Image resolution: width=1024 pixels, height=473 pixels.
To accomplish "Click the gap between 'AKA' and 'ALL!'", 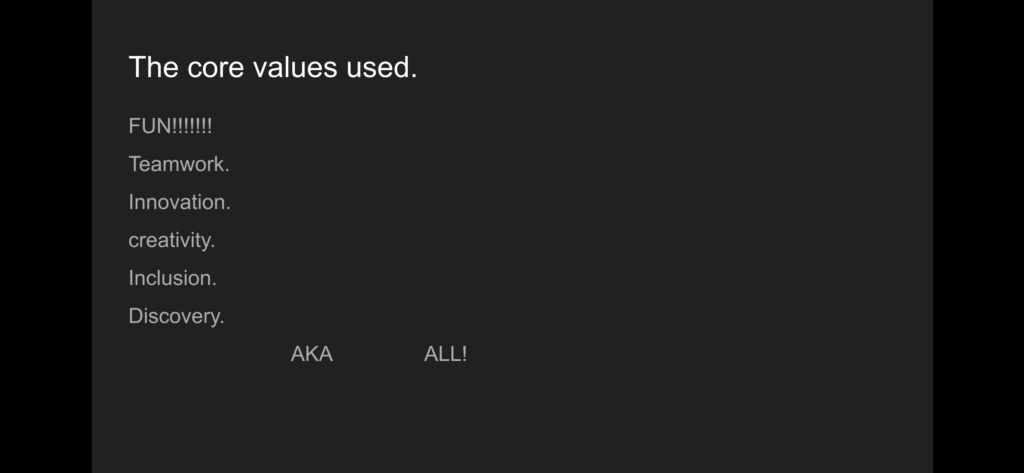I will 378,354.
